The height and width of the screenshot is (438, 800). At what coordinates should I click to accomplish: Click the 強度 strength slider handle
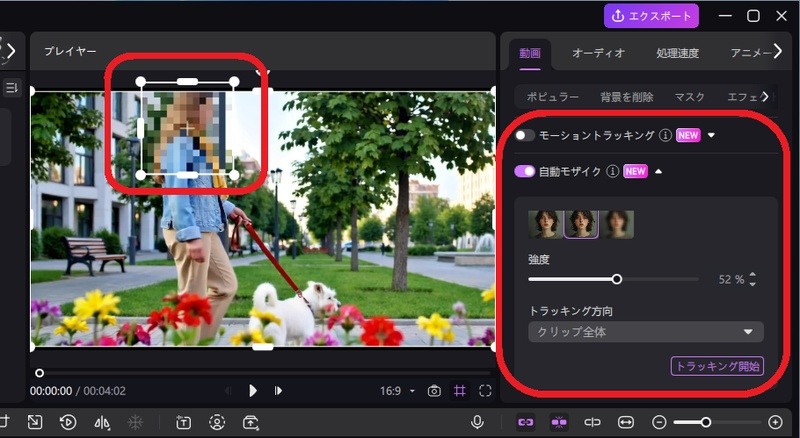point(617,279)
